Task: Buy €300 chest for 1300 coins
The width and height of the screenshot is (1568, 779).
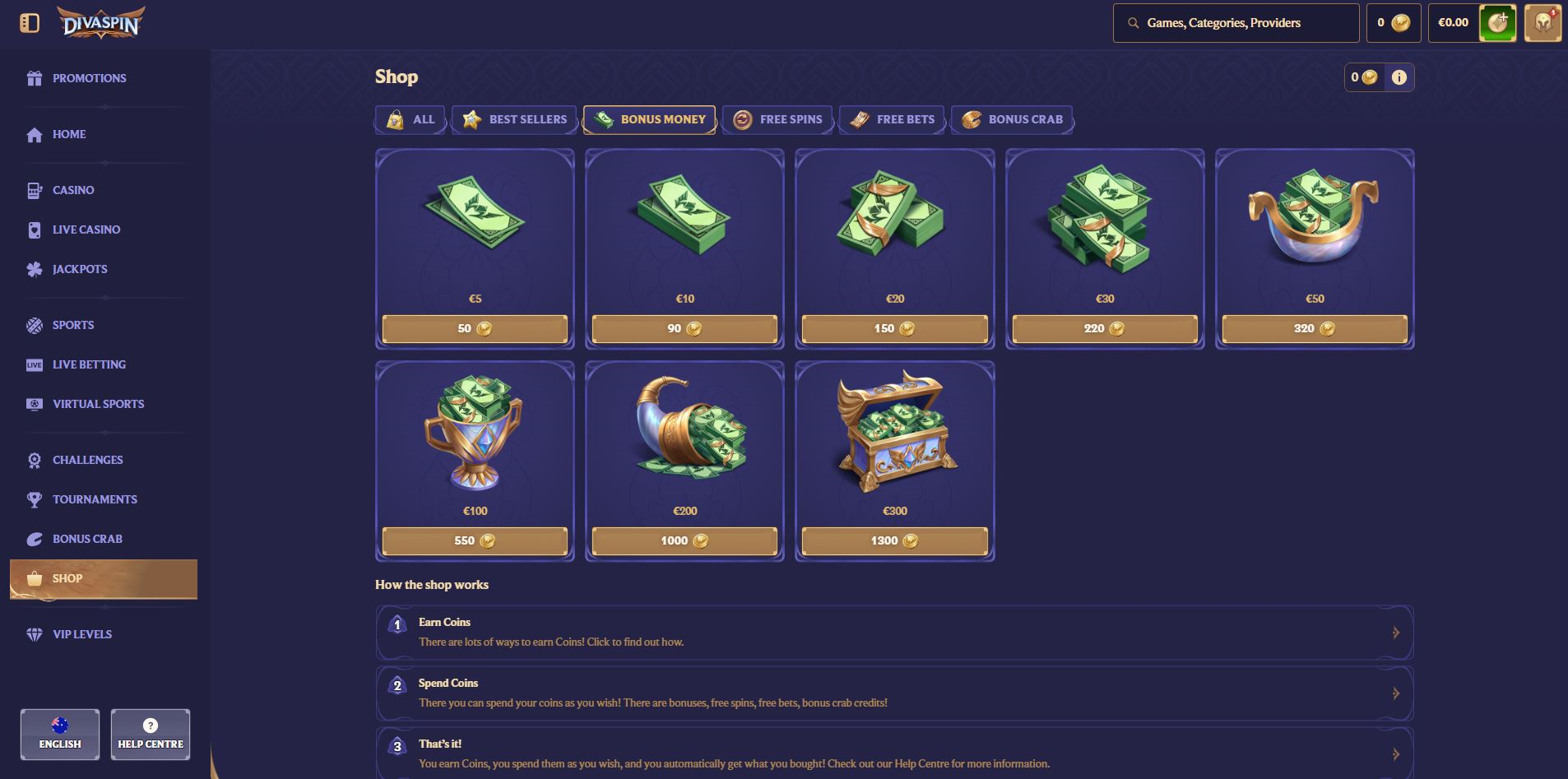Action: point(895,540)
